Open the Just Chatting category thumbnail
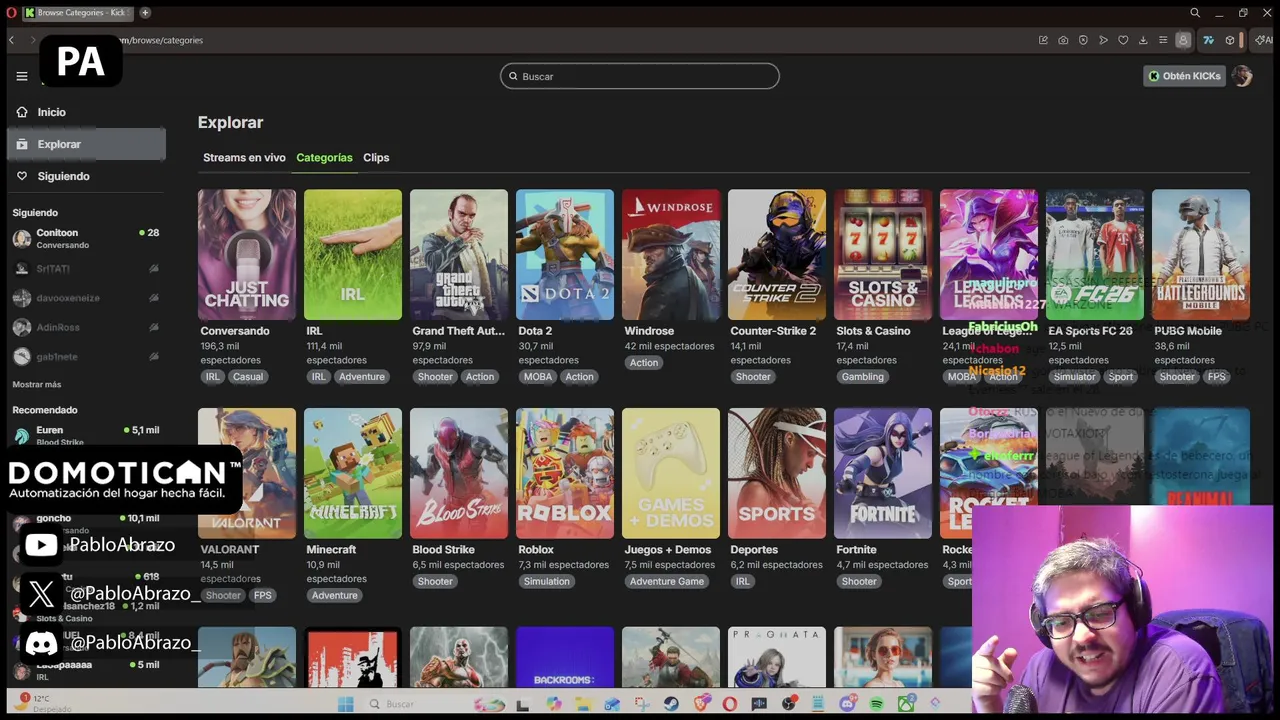This screenshot has height=720, width=1280. [x=247, y=255]
